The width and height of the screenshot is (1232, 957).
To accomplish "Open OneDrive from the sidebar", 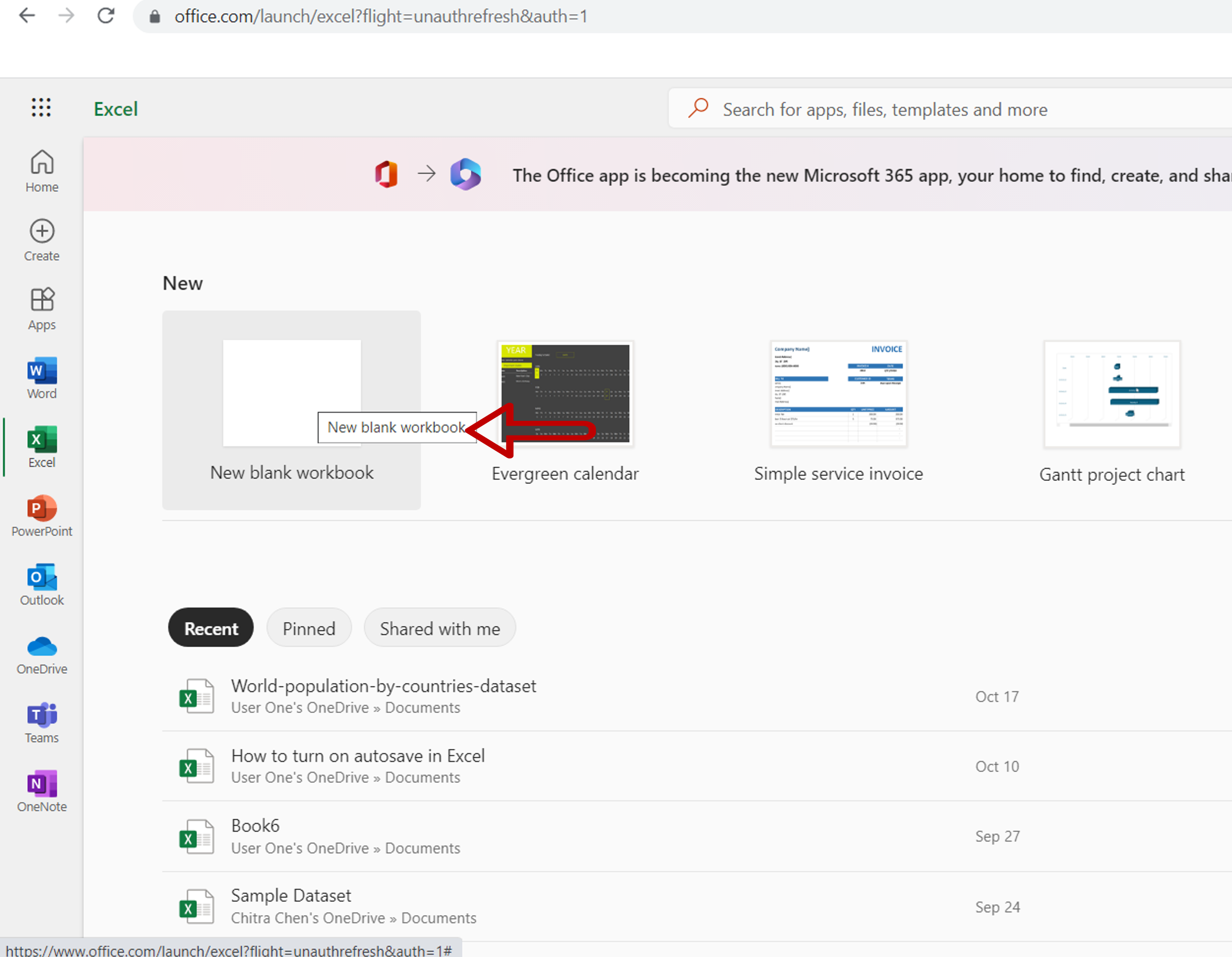I will (42, 653).
